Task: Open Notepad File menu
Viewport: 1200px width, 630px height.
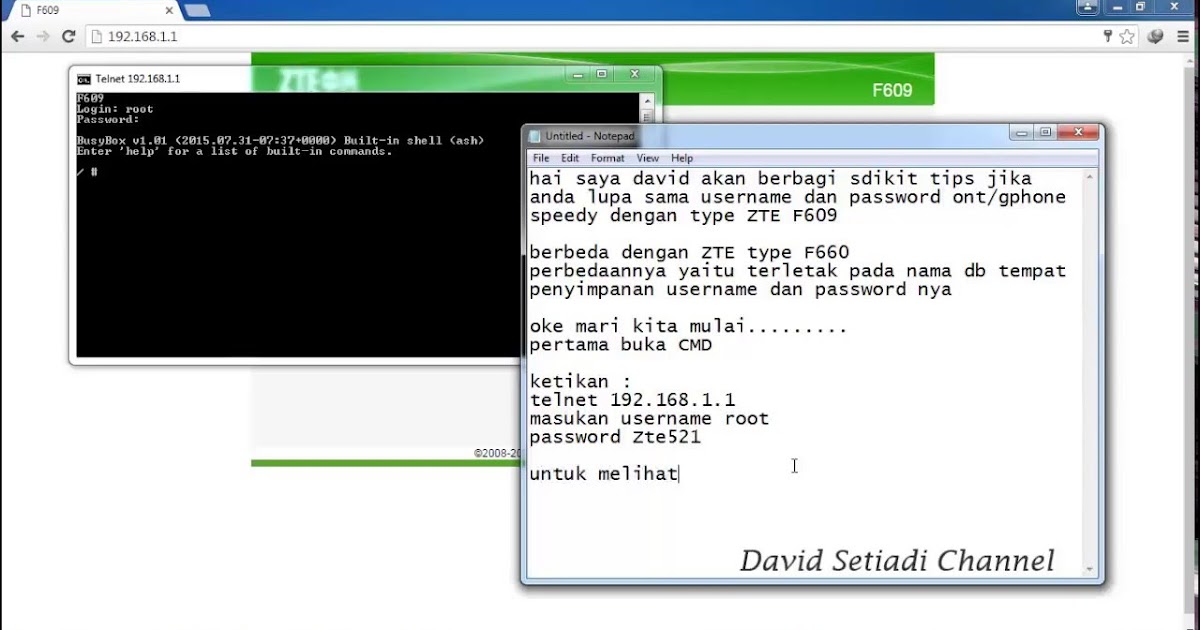Action: point(541,158)
